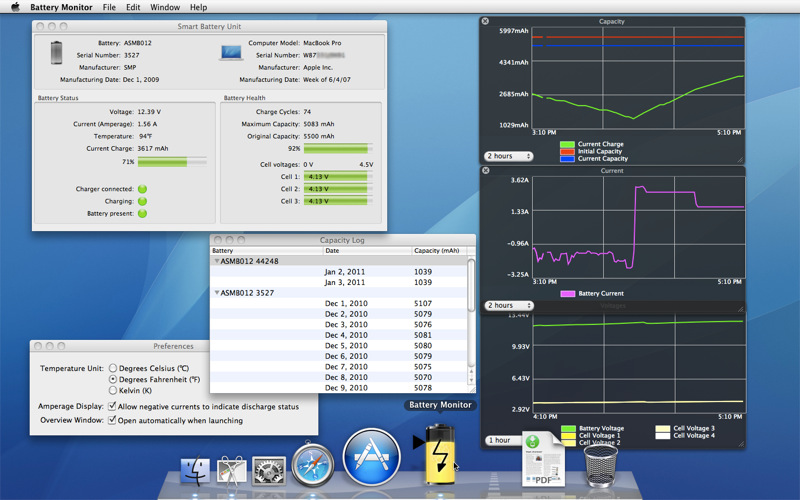
Task: Select Degrees Fahrenheit temperature unit
Action: pos(113,379)
